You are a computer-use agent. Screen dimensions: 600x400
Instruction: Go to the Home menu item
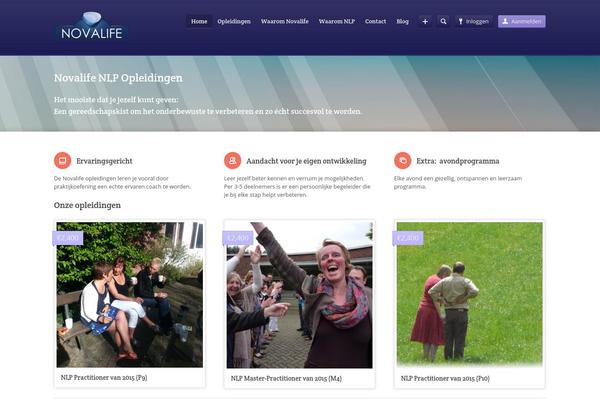tap(199, 21)
